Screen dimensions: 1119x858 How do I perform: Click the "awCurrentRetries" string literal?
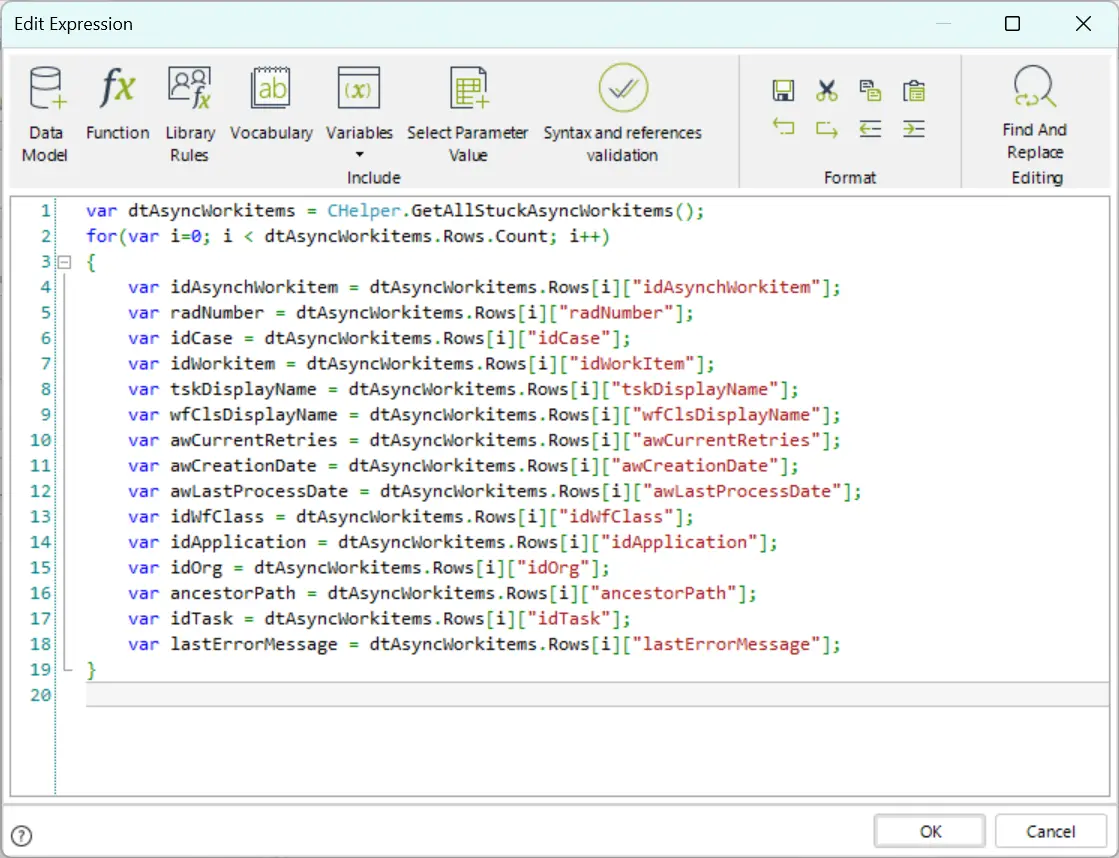(x=726, y=440)
